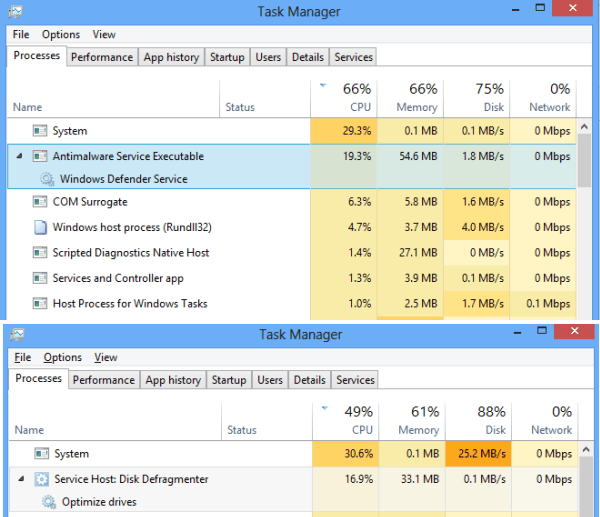The height and width of the screenshot is (517, 600).
Task: Sort by Network column in top Task Manager
Action: [543, 99]
